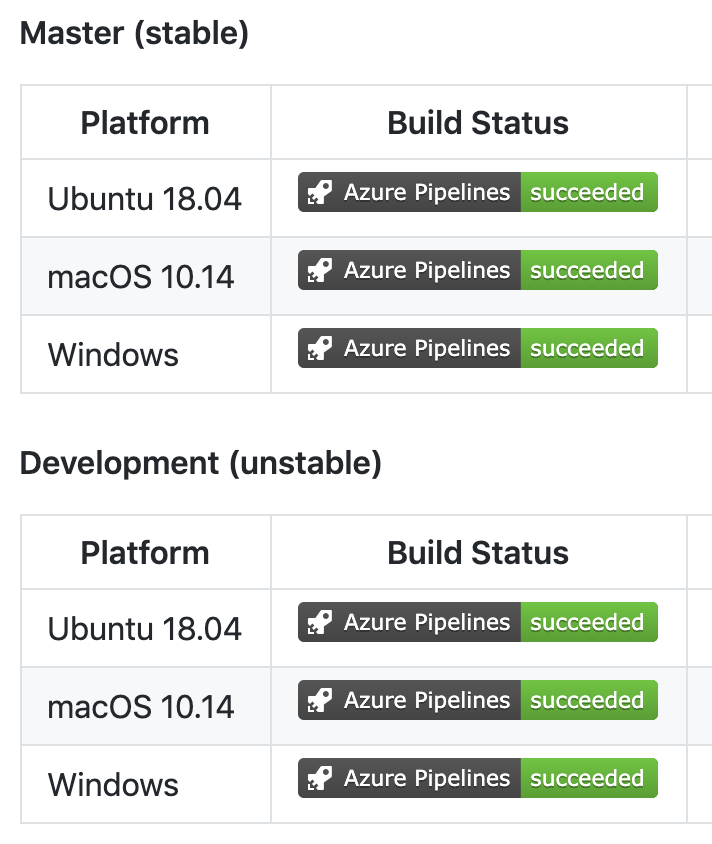Image resolution: width=712 pixels, height=844 pixels.
Task: Click Azure Pipelines label in Master Ubuntu row
Action: 427,193
